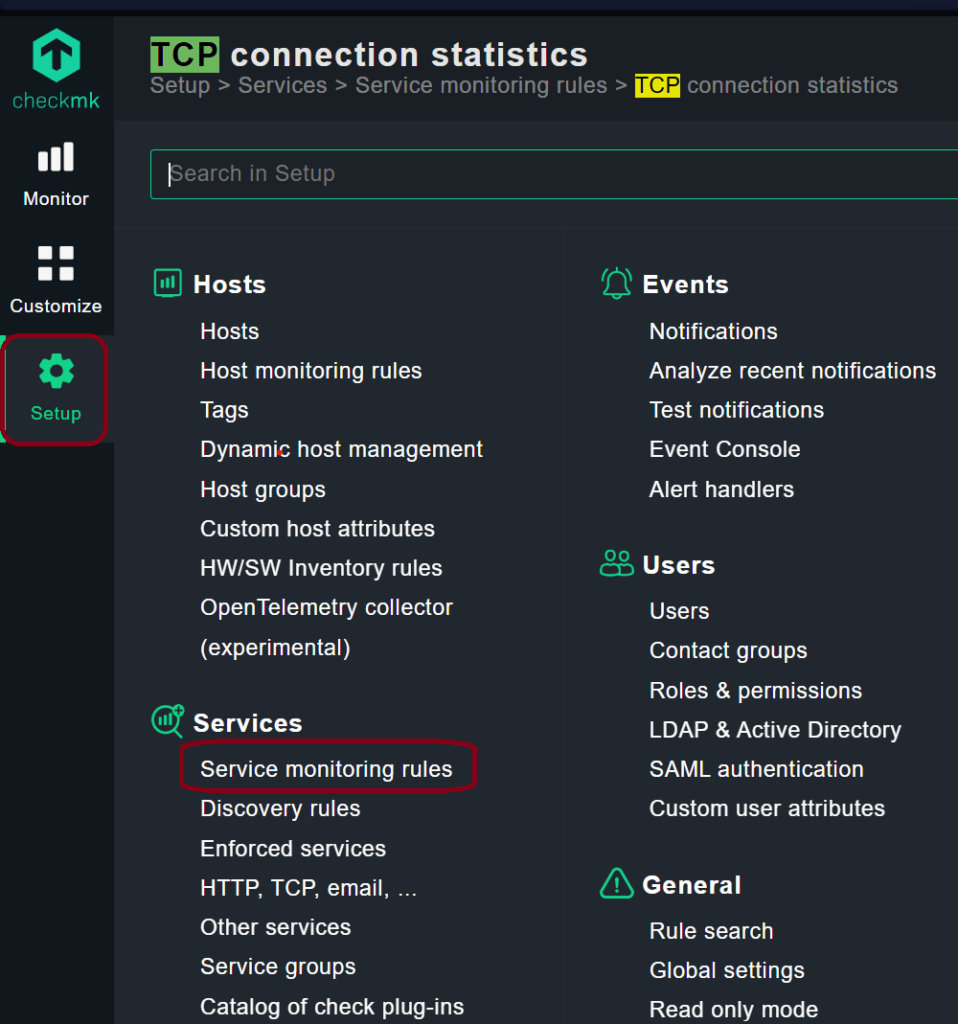
Task: Click the General warning triangle icon
Action: point(616,884)
